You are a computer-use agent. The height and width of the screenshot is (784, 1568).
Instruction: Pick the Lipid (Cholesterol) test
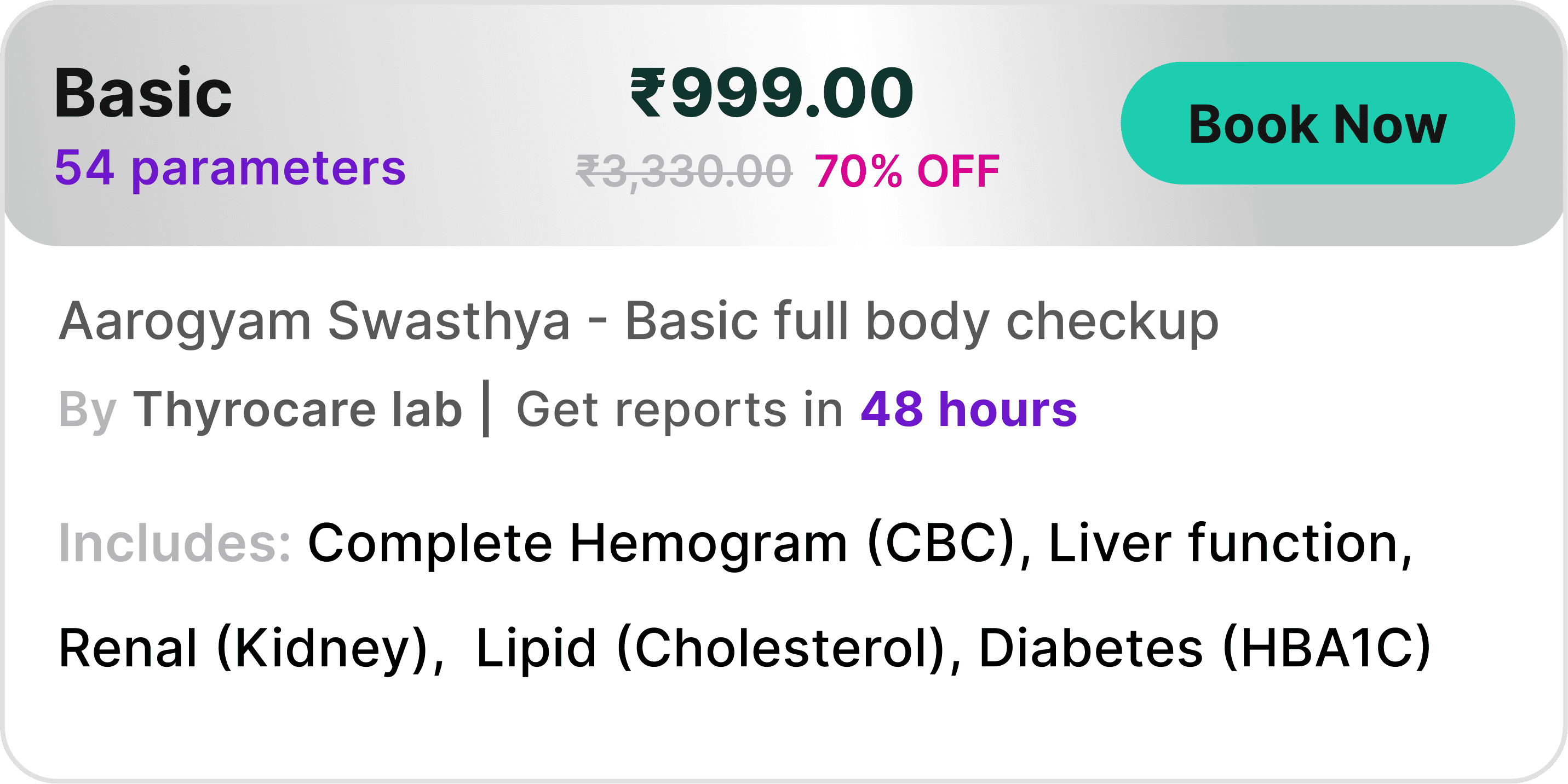[710, 648]
